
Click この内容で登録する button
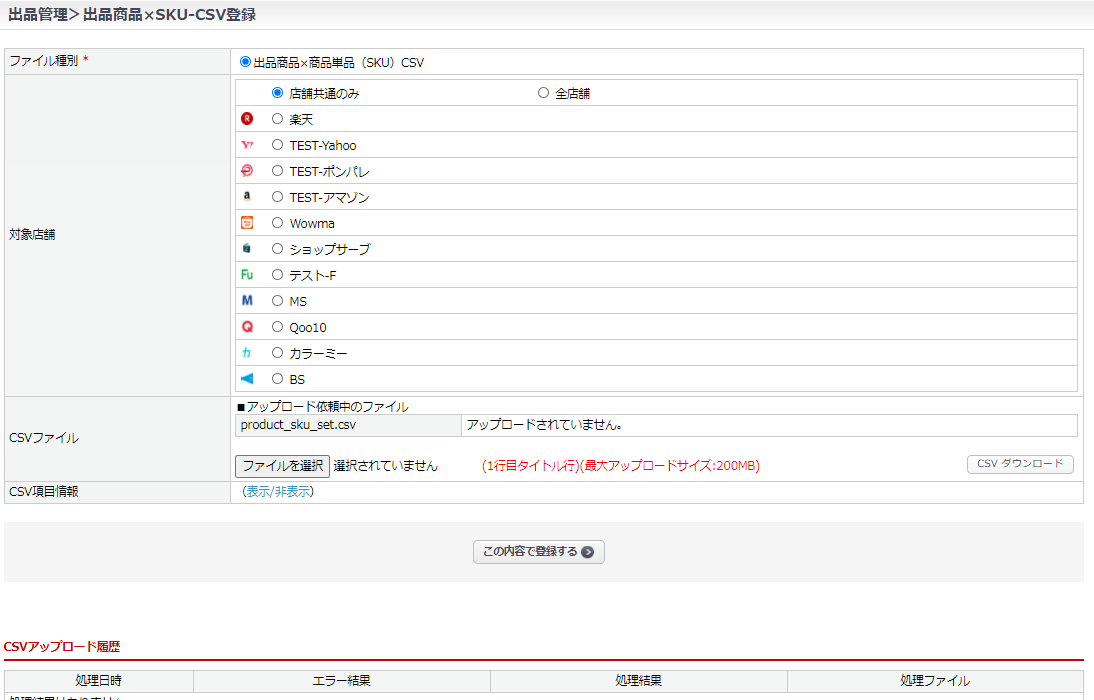coord(539,551)
